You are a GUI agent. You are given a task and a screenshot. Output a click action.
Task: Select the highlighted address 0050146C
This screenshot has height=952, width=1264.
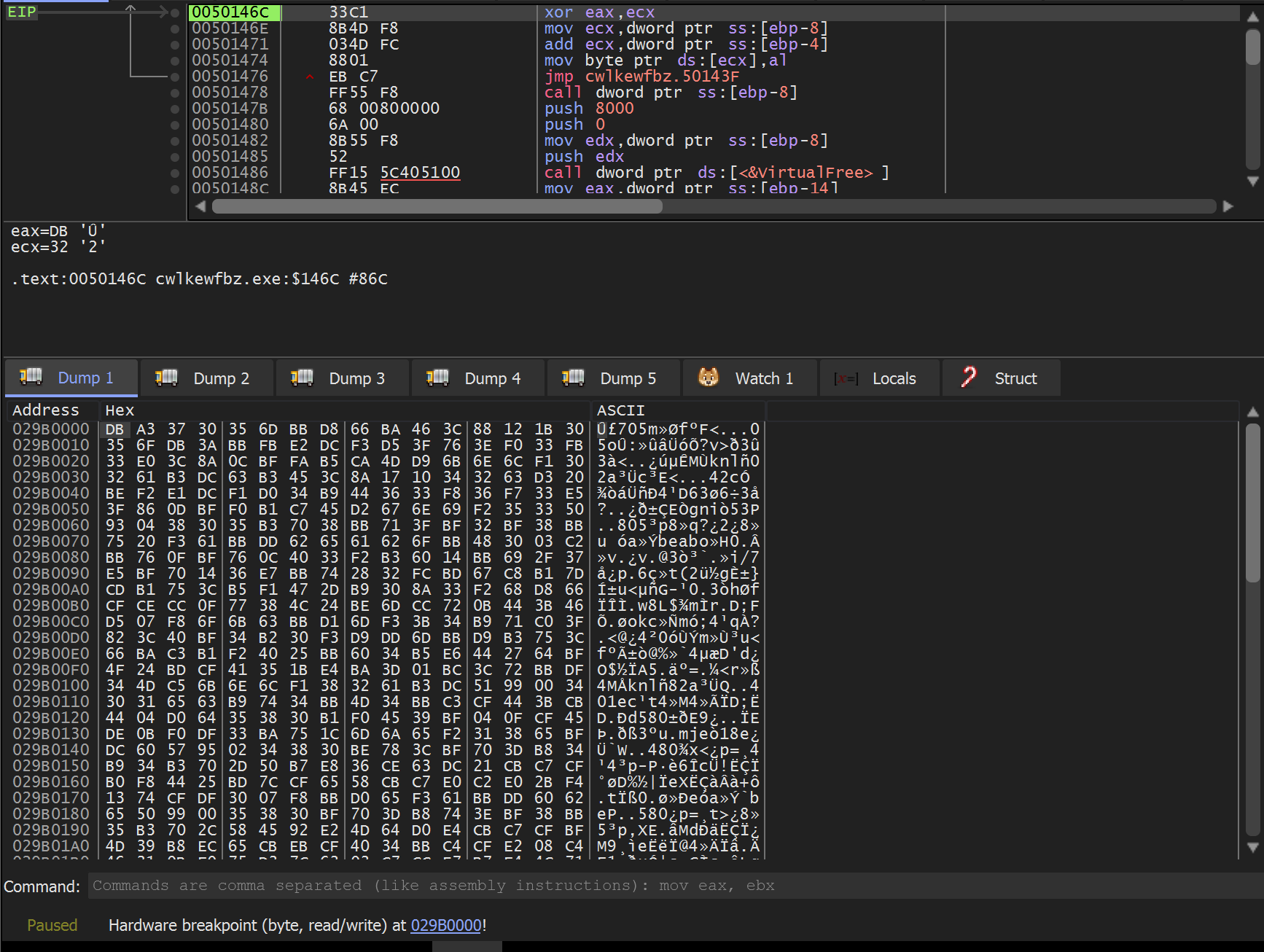[x=234, y=12]
